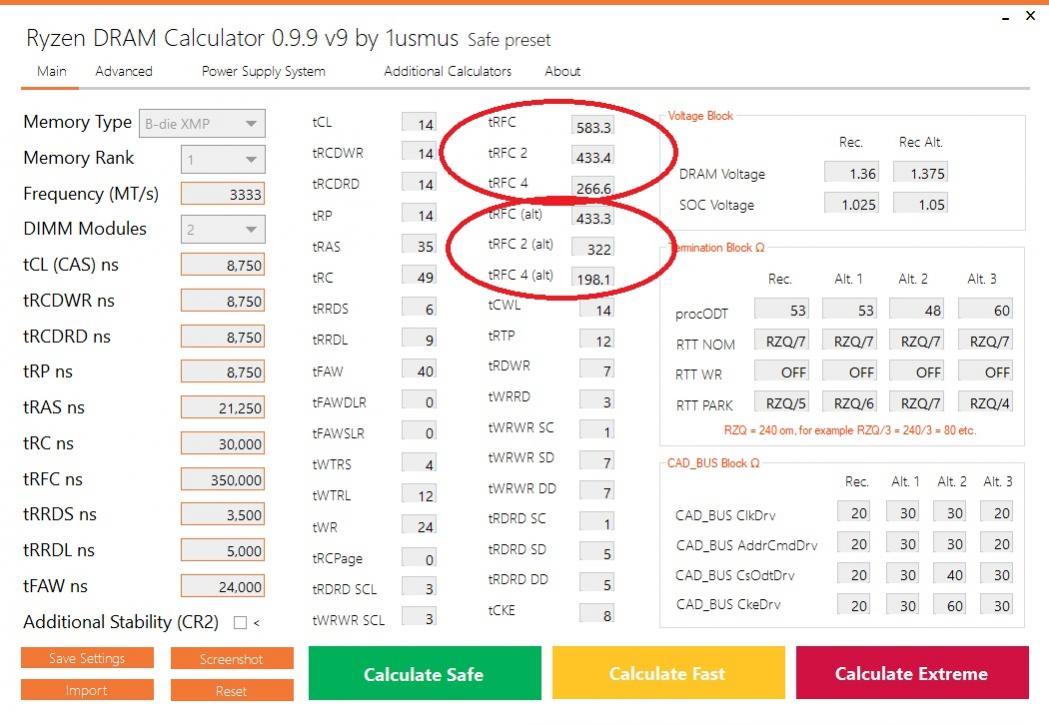This screenshot has width=1049, height=725.
Task: Click the SOC Voltage Rec. value 1.025
Action: (851, 203)
